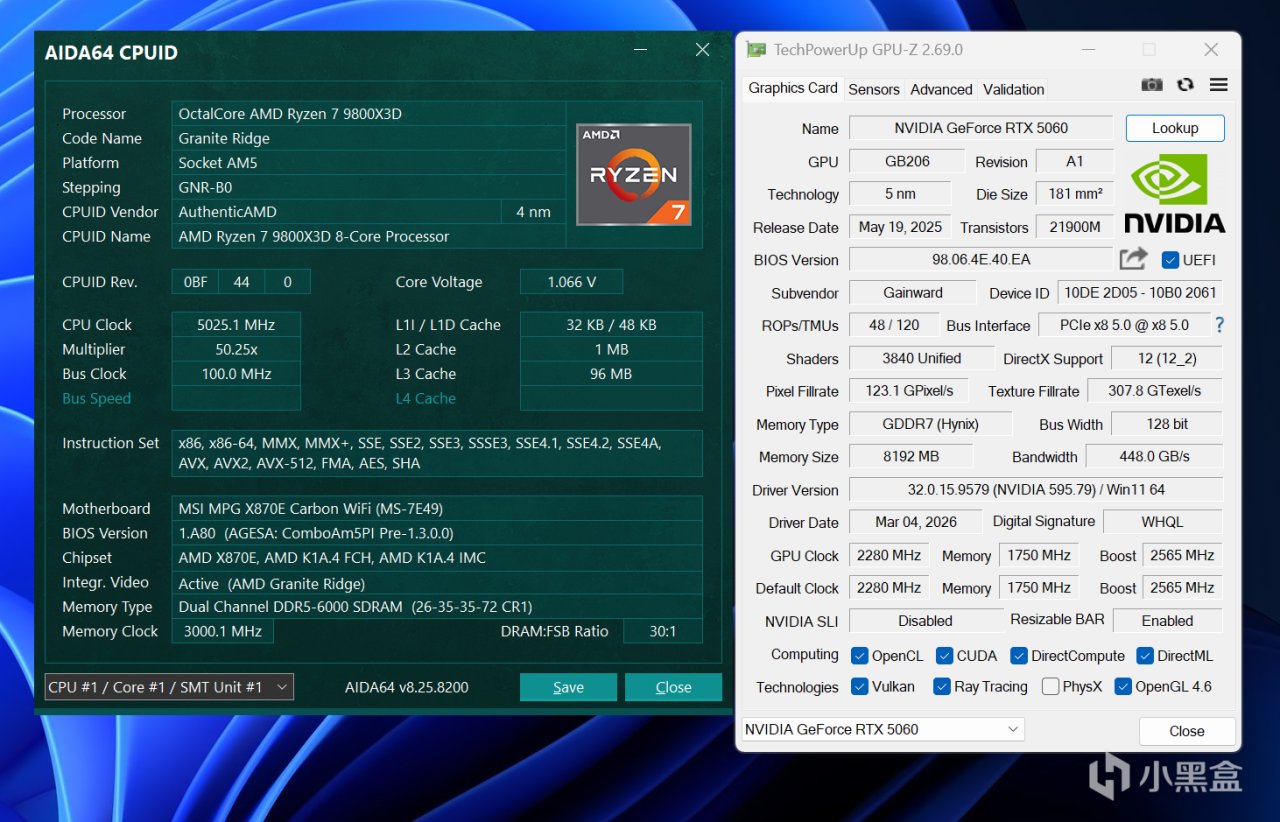This screenshot has height=822, width=1280.
Task: Minimize the AIDA64 CPUID window
Action: [642, 50]
